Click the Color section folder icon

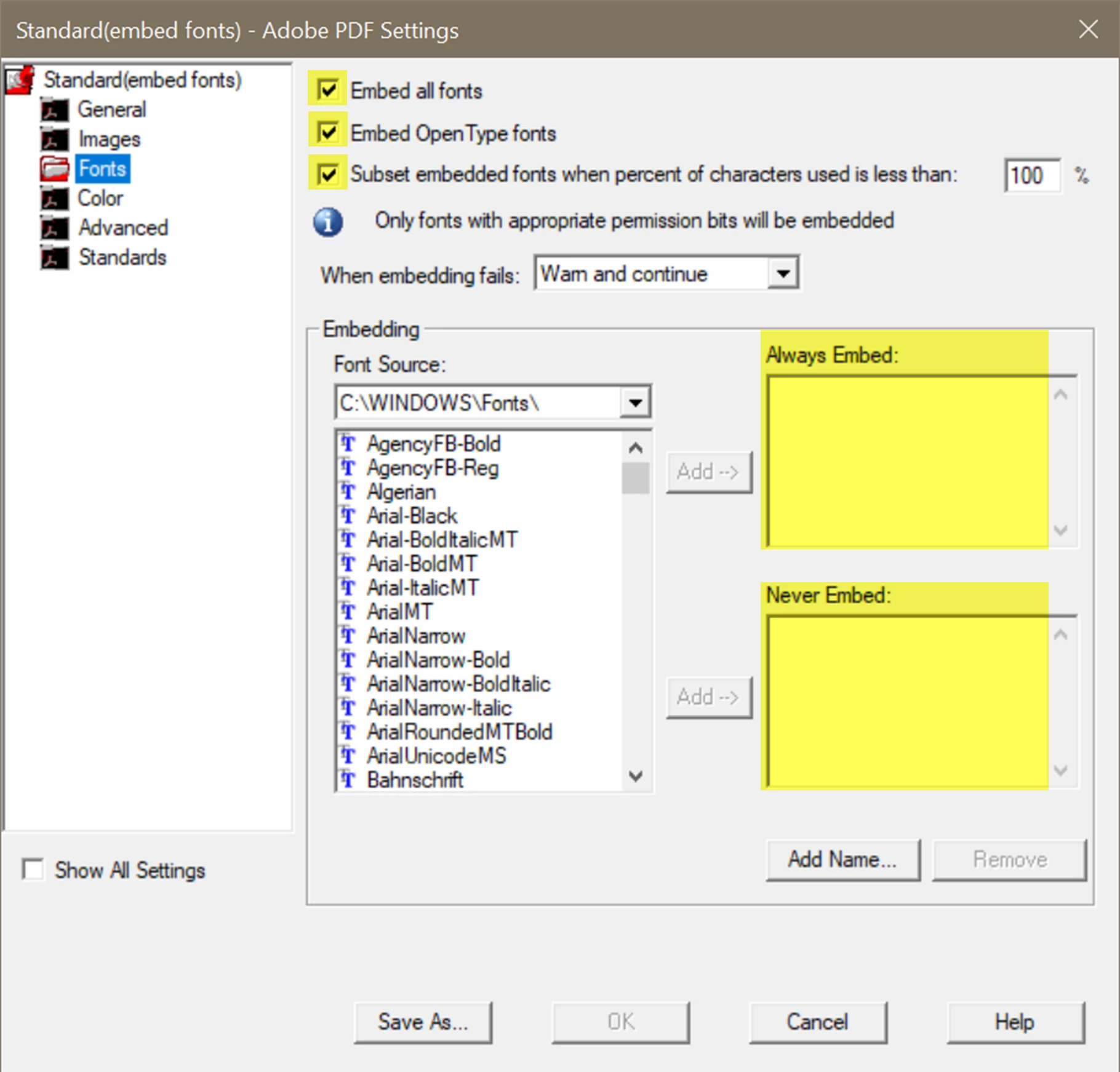pyautogui.click(x=55, y=199)
